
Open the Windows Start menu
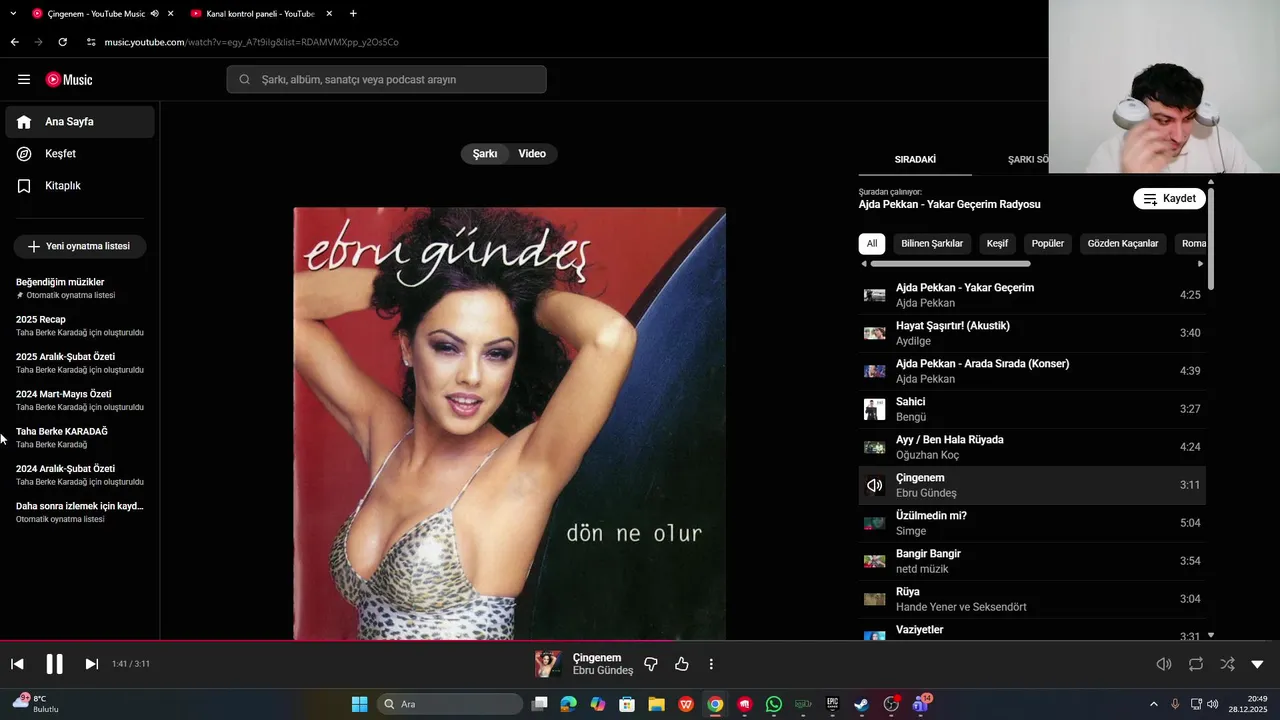pyautogui.click(x=360, y=704)
